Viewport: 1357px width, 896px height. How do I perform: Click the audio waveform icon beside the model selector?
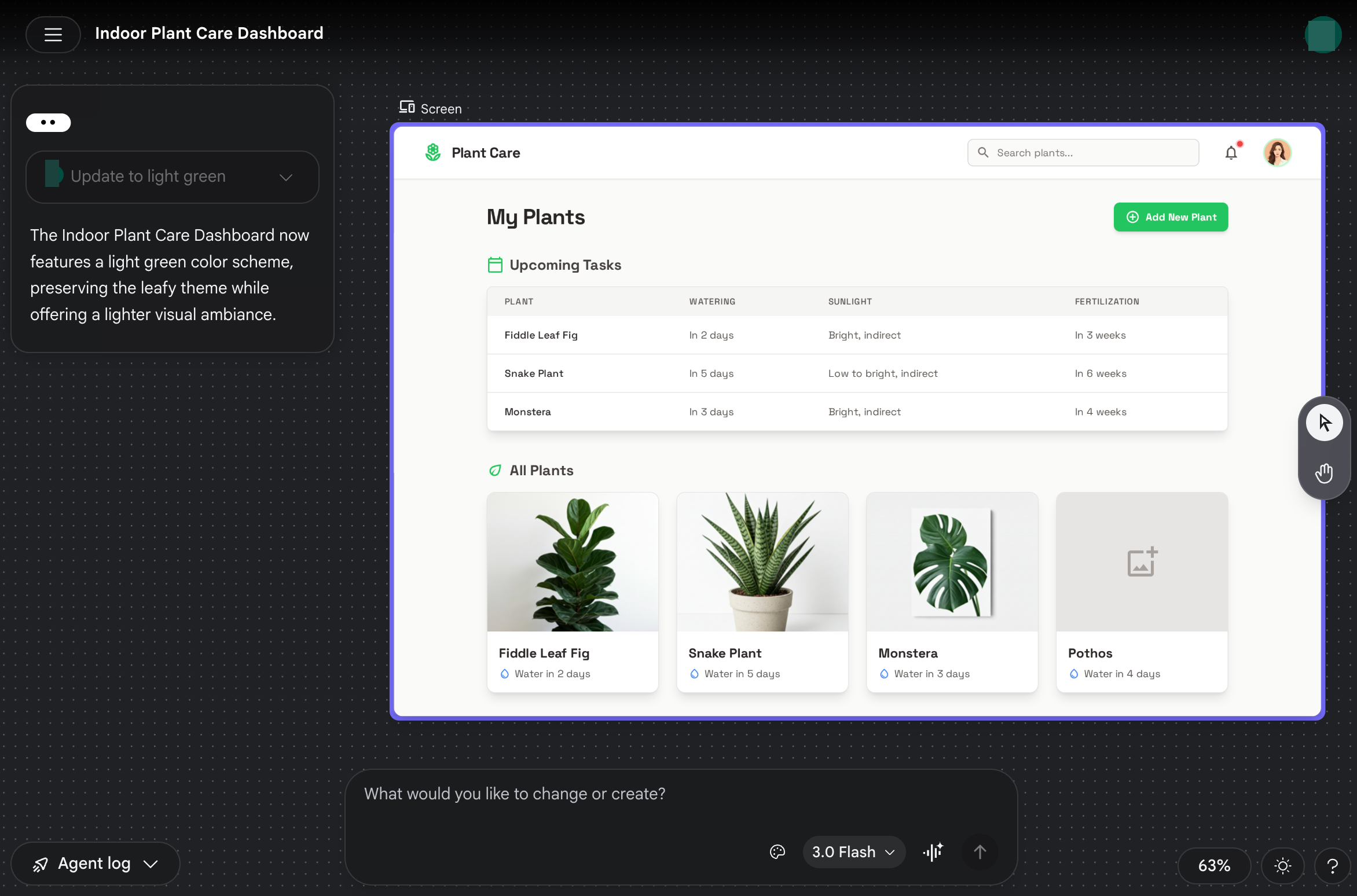click(933, 851)
